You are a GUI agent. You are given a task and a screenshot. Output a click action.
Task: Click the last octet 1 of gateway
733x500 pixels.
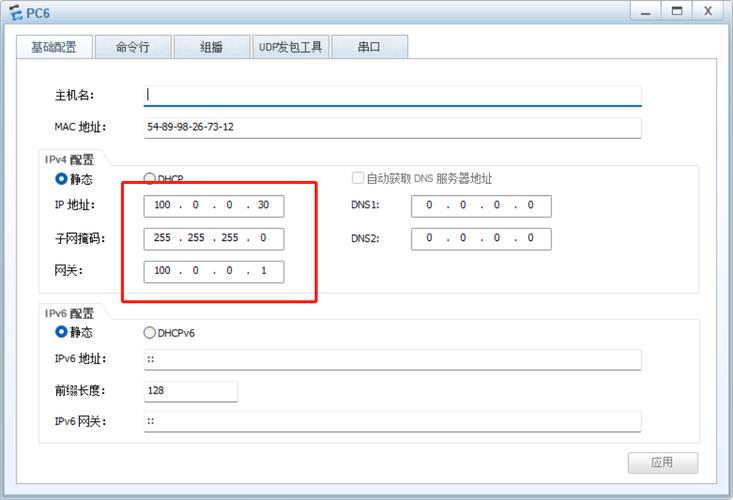pos(264,271)
